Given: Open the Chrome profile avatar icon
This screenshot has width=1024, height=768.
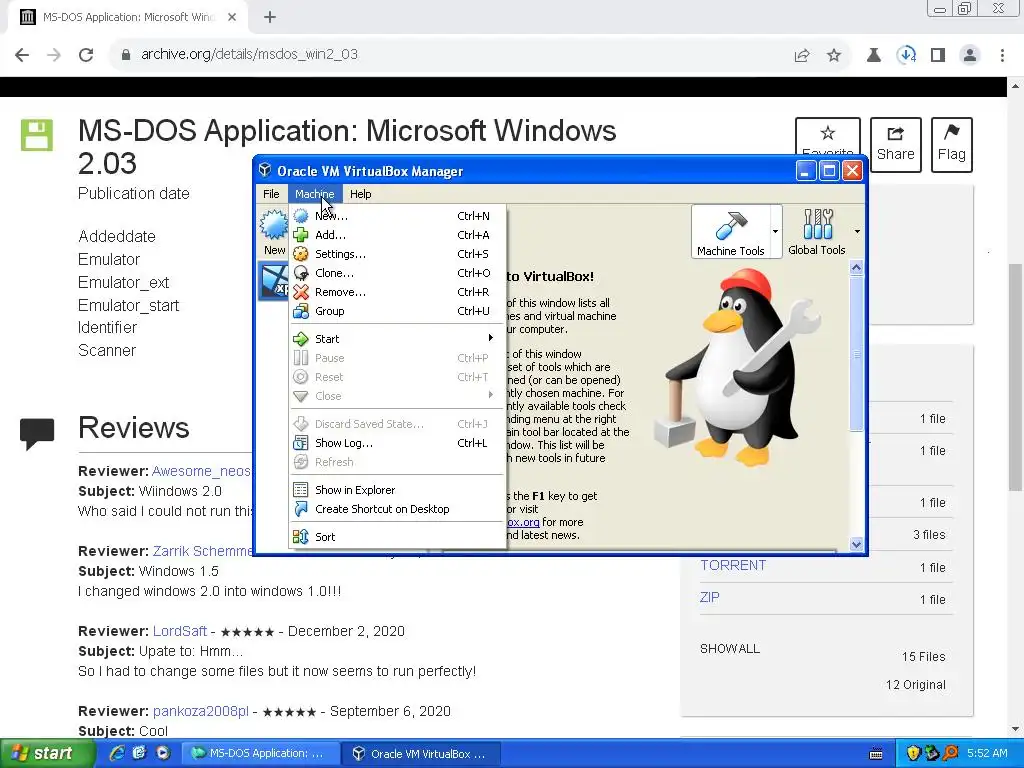Looking at the screenshot, I should [970, 55].
